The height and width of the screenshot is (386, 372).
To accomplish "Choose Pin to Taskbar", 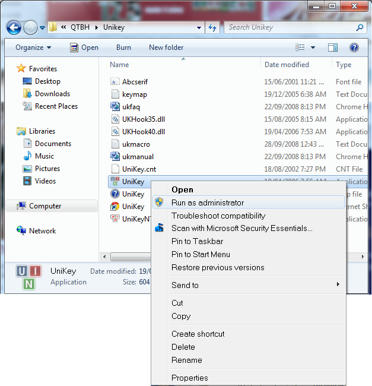I will click(248, 241).
